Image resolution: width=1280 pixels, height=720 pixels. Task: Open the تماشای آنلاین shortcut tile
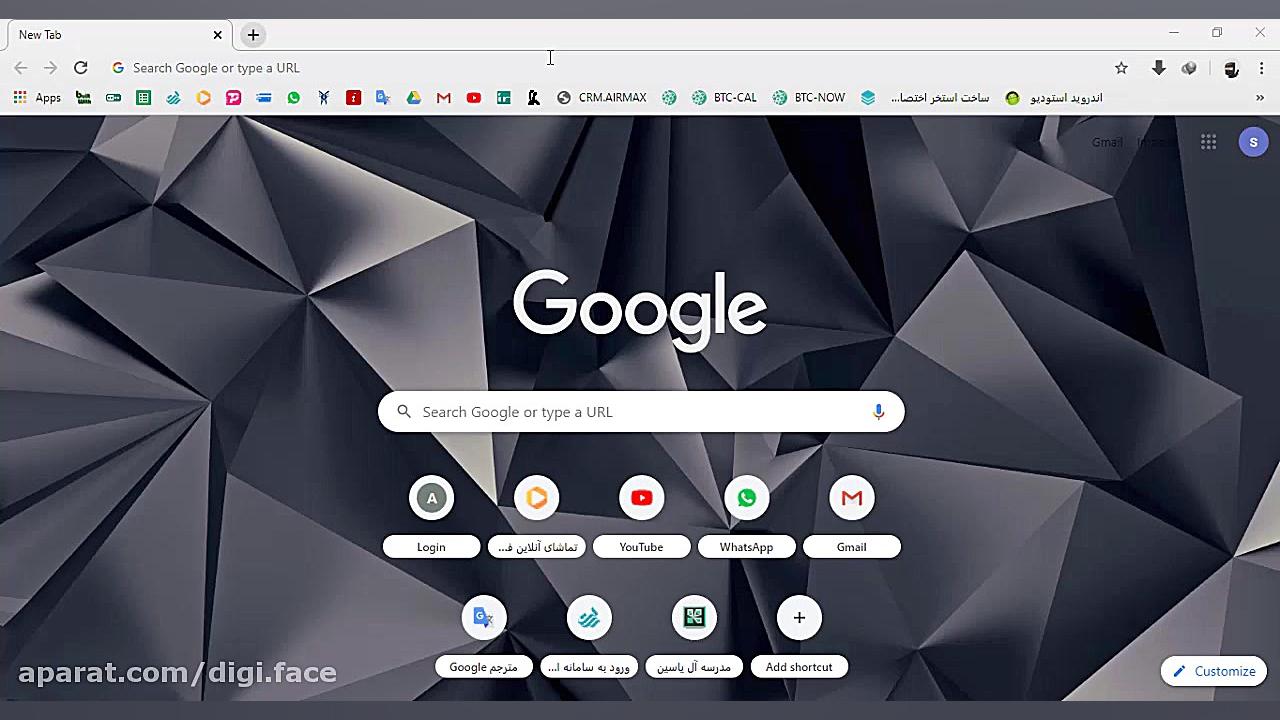pyautogui.click(x=537, y=518)
